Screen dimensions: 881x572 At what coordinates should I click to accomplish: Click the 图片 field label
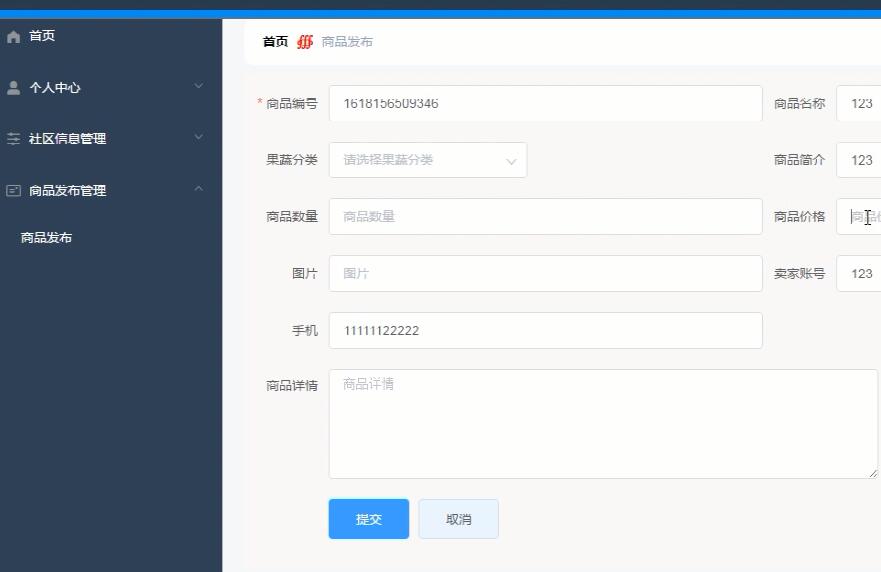[305, 274]
